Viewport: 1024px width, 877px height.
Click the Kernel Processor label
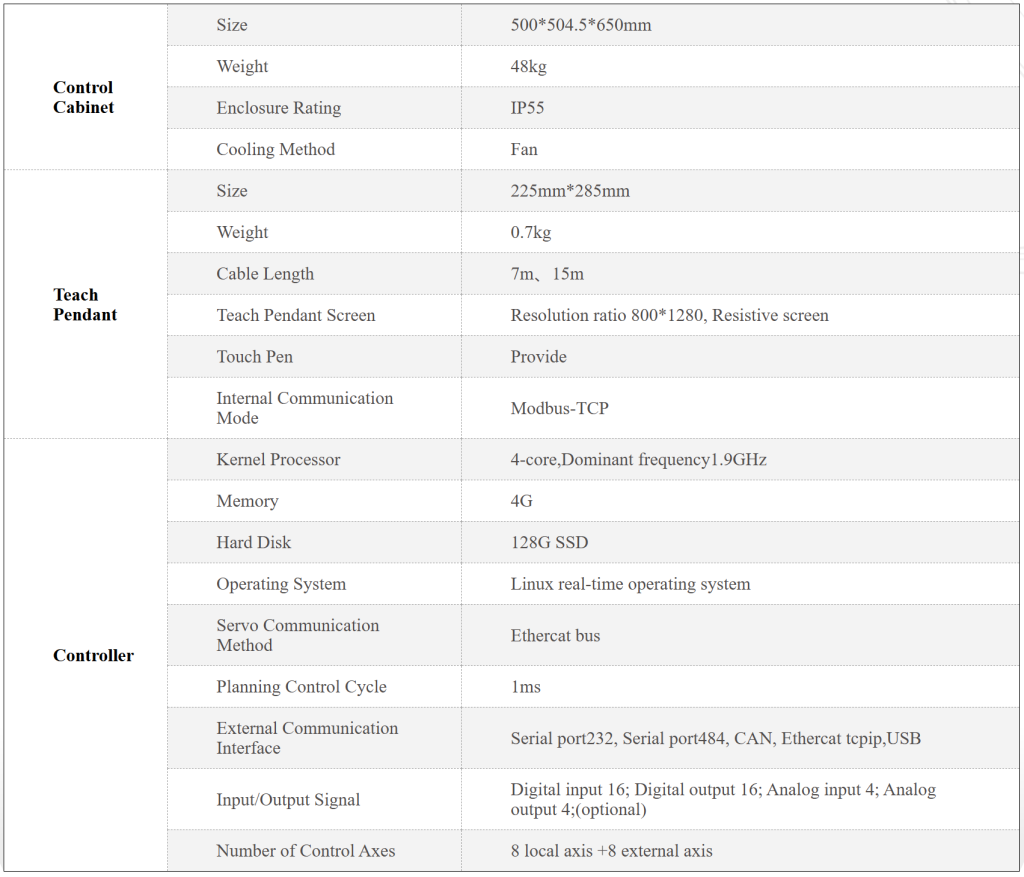(278, 460)
